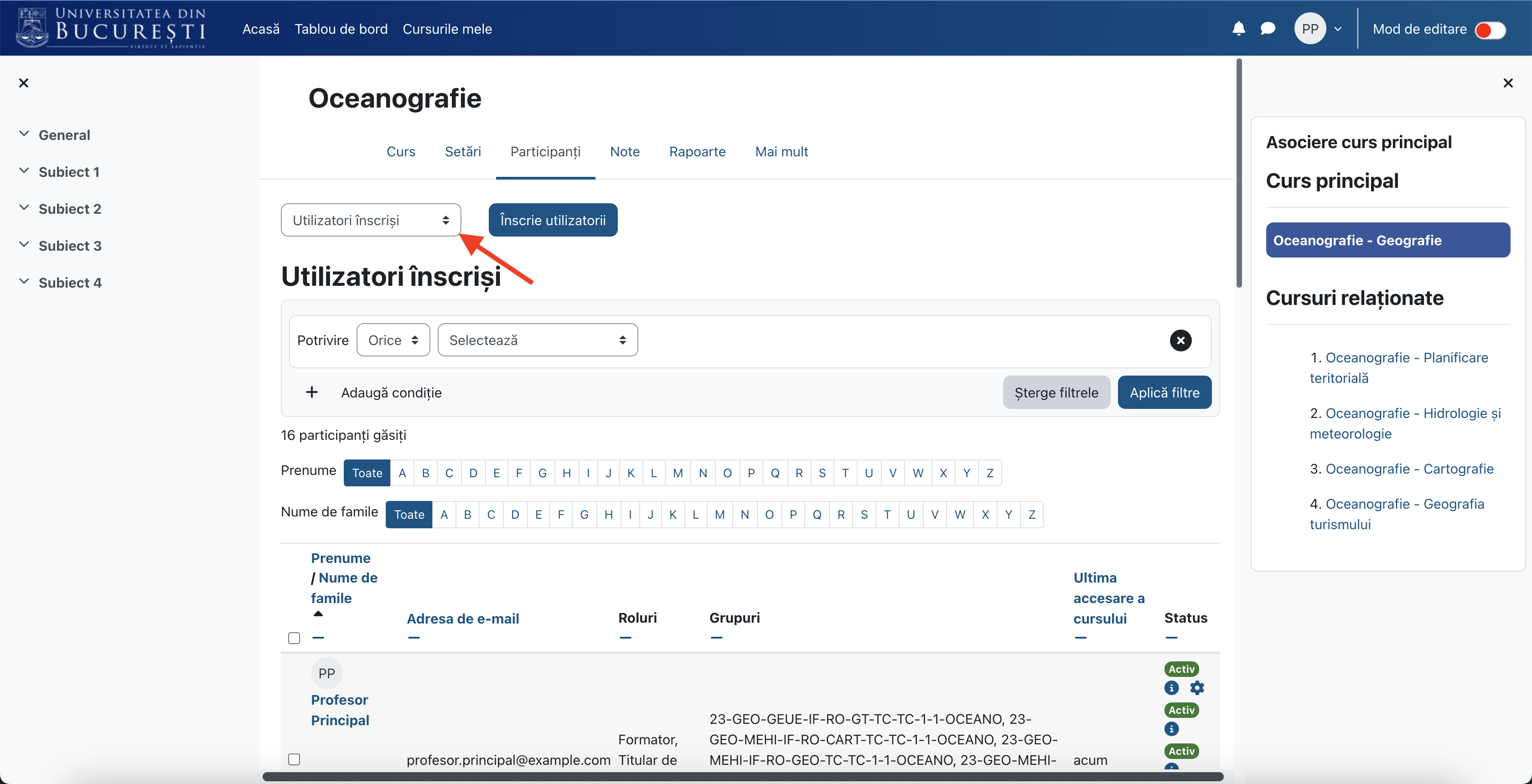Screen dimensions: 1532x784
Task: Open the messaging chat bubble icon
Action: 1268,29
